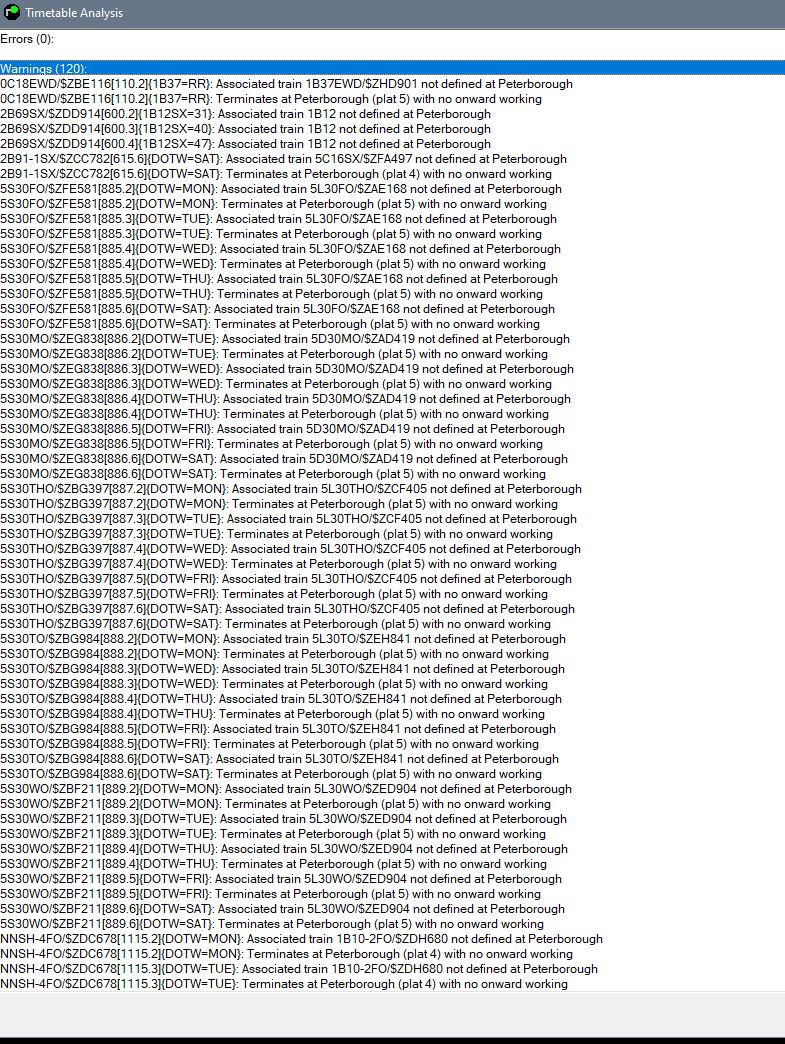Select 2B91-1SX associated train 5C16SX warning
The height and width of the screenshot is (1044, 785).
click(284, 159)
